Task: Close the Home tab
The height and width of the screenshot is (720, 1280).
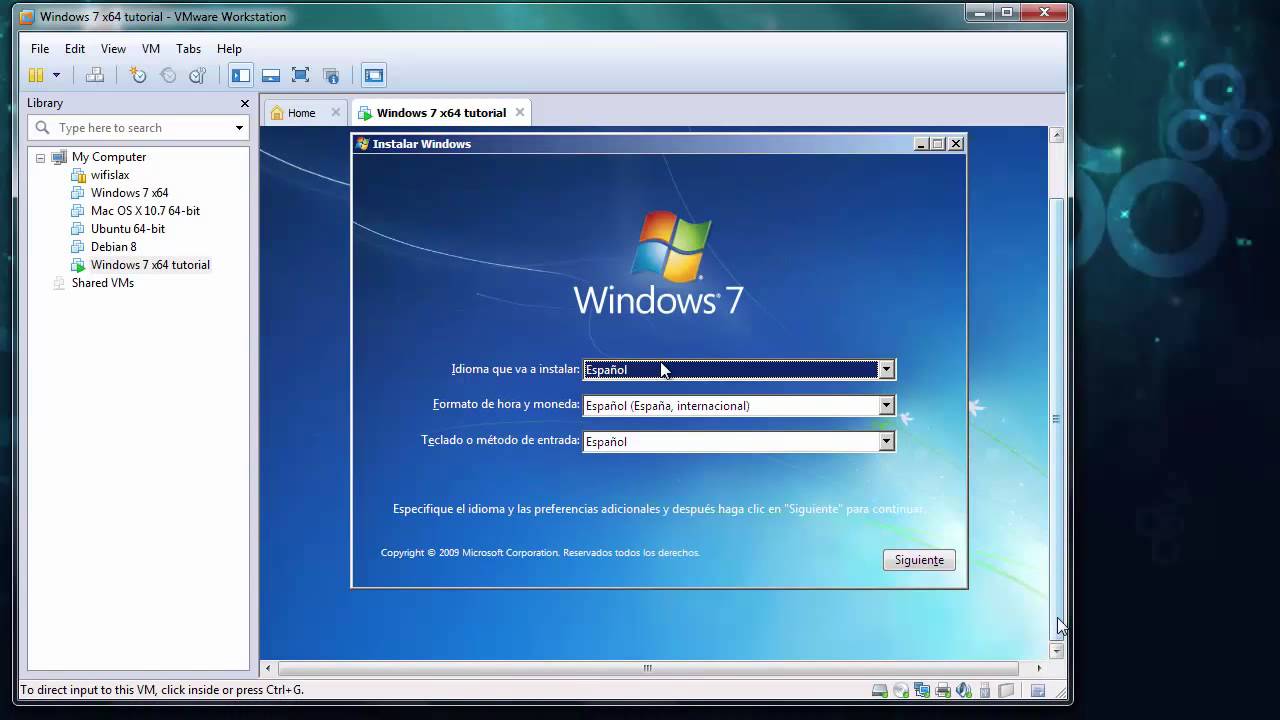Action: click(x=336, y=112)
